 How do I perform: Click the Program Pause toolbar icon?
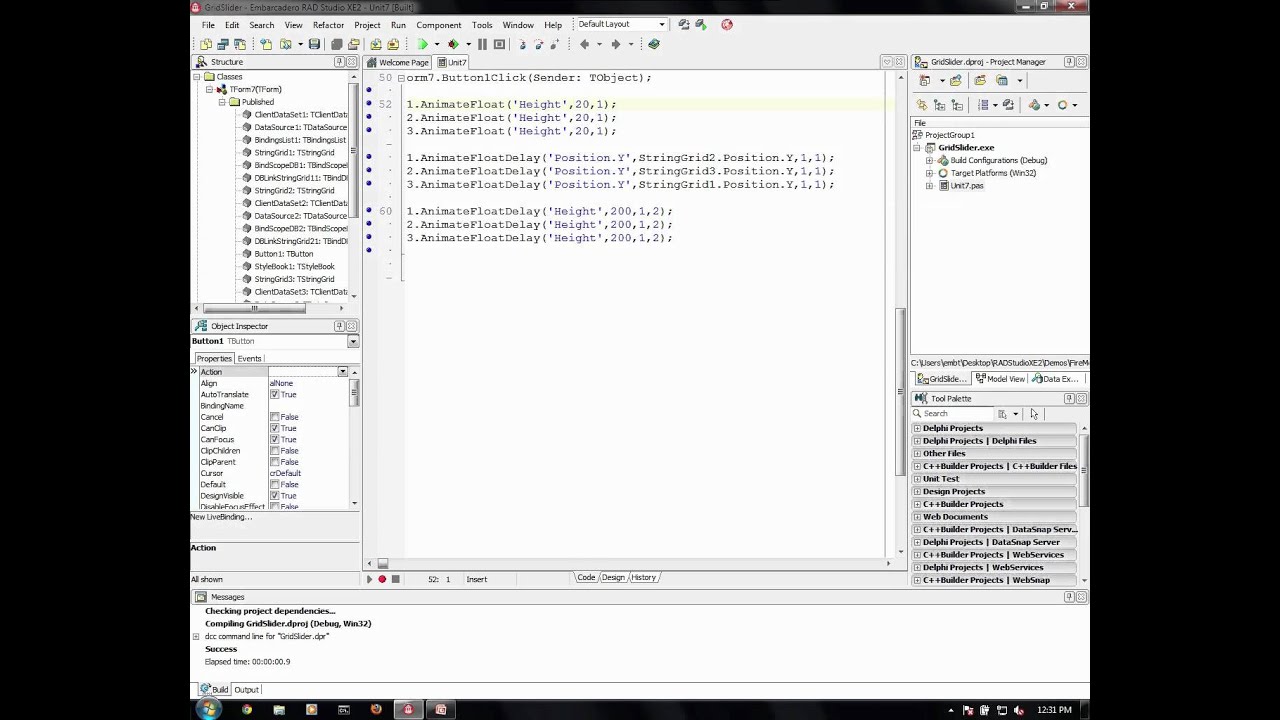click(x=482, y=44)
